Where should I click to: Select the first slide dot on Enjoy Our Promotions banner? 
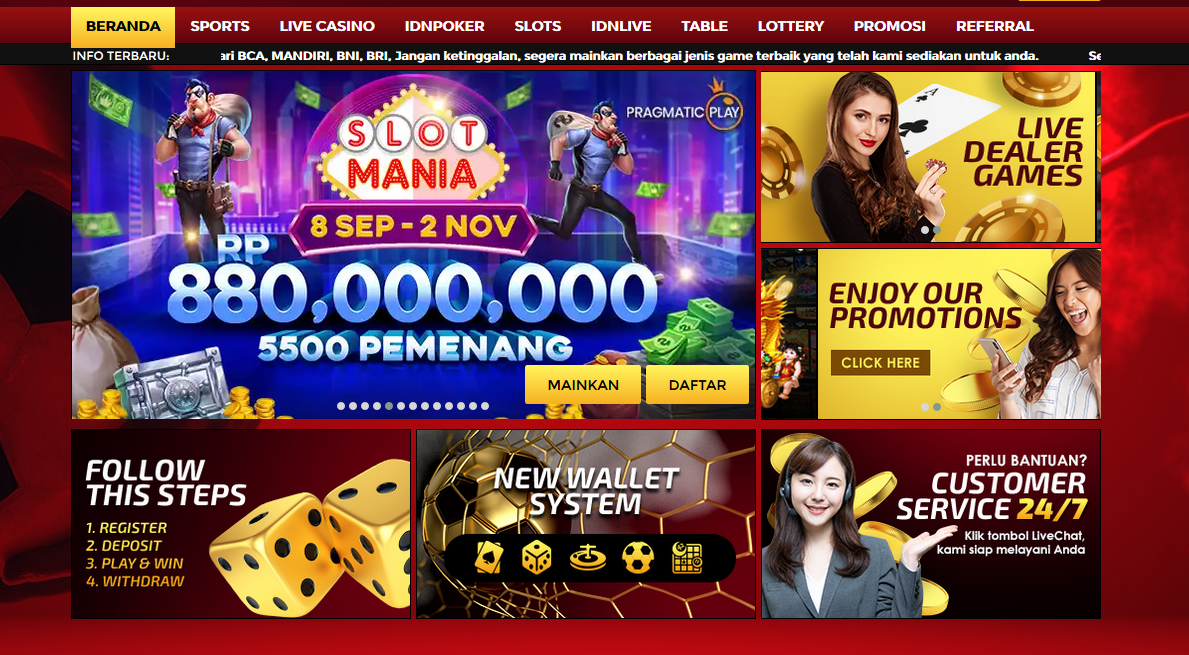pyautogui.click(x=925, y=407)
